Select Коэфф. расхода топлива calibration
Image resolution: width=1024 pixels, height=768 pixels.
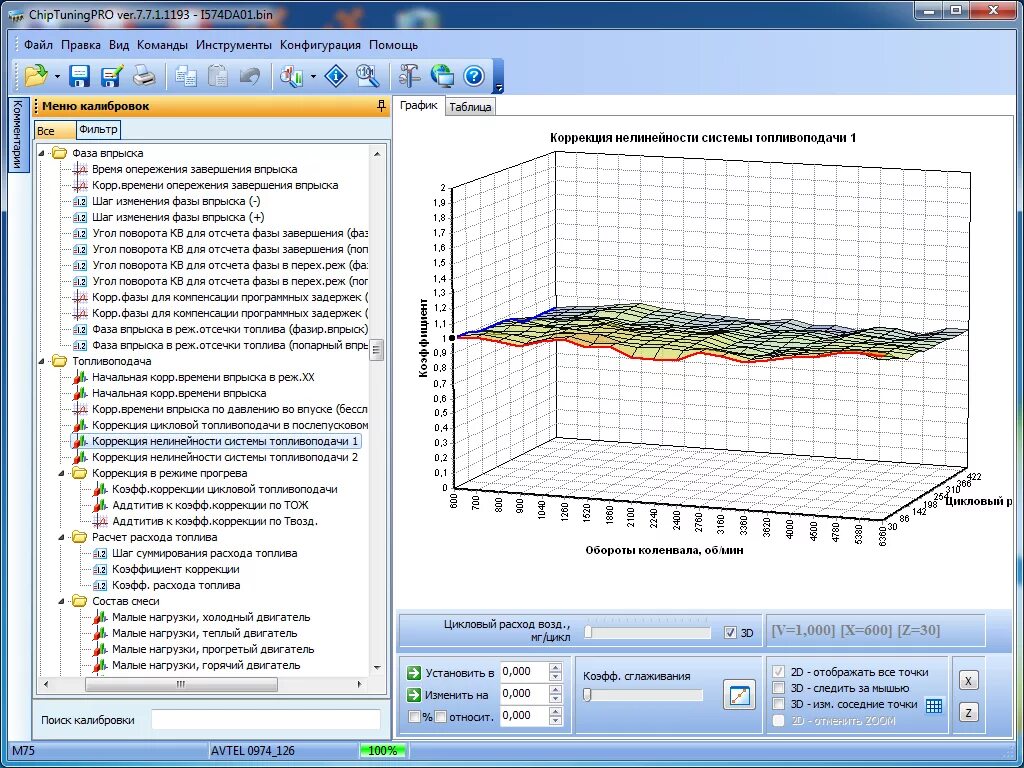[x=176, y=585]
